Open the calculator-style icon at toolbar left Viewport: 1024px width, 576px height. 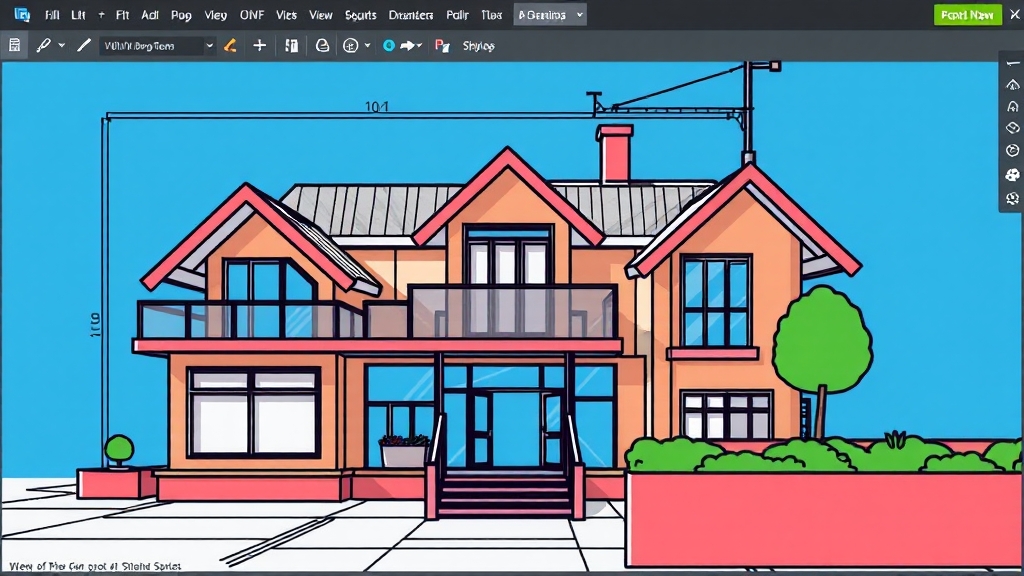coord(14,46)
